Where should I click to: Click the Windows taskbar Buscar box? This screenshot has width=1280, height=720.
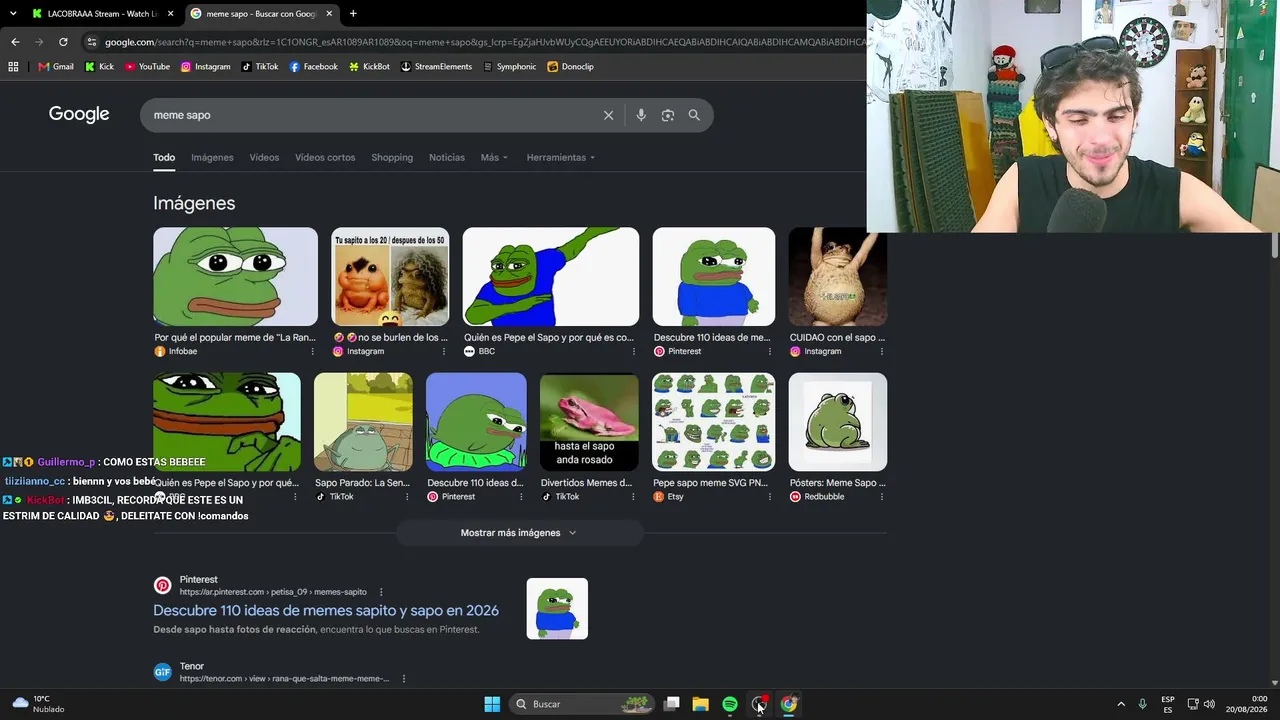pyautogui.click(x=582, y=704)
